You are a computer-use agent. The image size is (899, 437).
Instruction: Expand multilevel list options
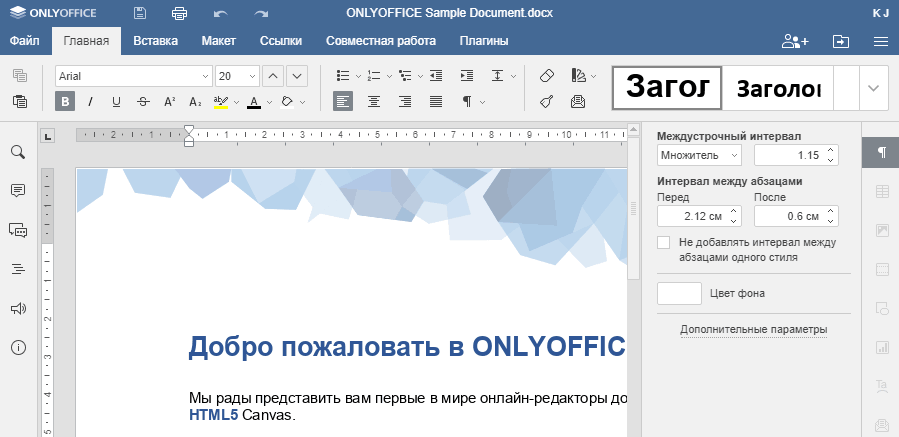(420, 76)
